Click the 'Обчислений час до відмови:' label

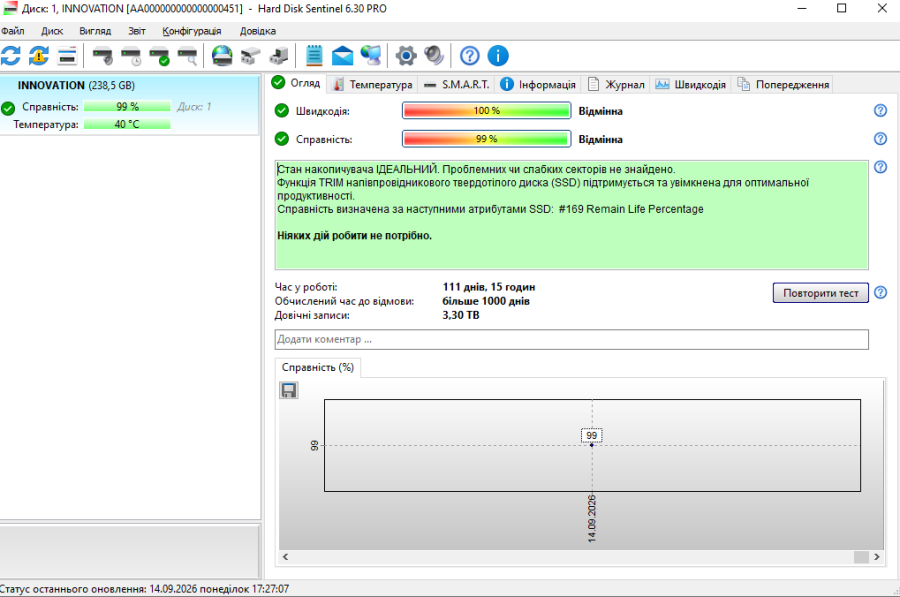pos(344,301)
